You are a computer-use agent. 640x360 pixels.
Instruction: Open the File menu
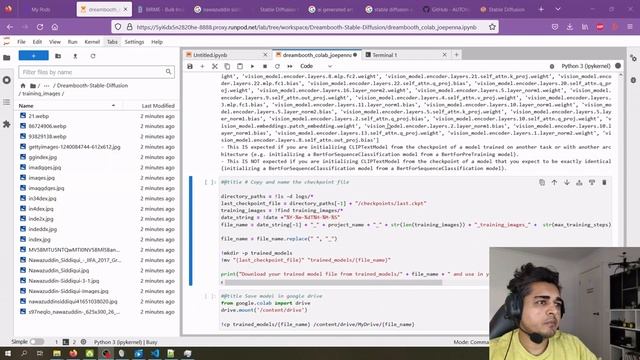[x=21, y=42]
